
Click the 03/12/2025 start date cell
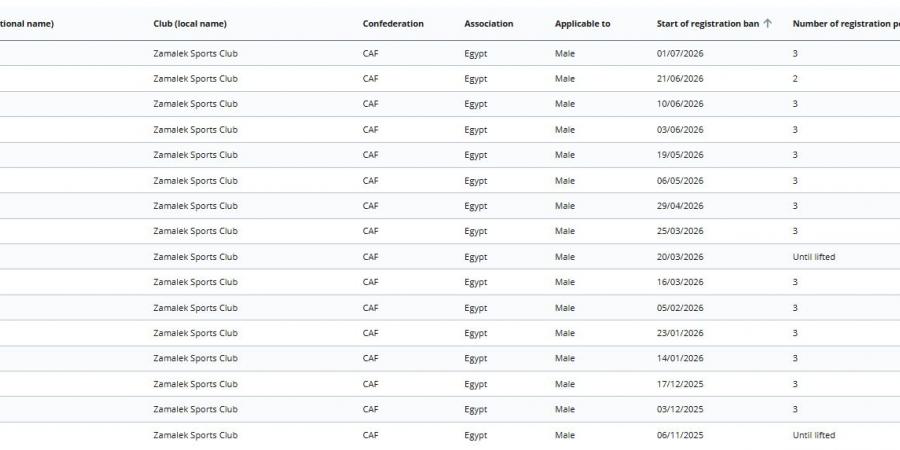(680, 409)
